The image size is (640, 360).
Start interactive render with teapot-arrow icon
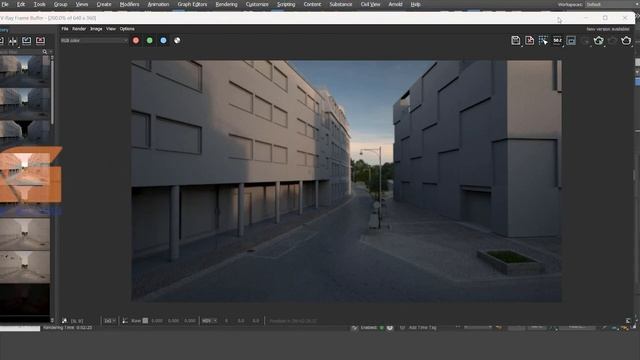pyautogui.click(x=599, y=40)
